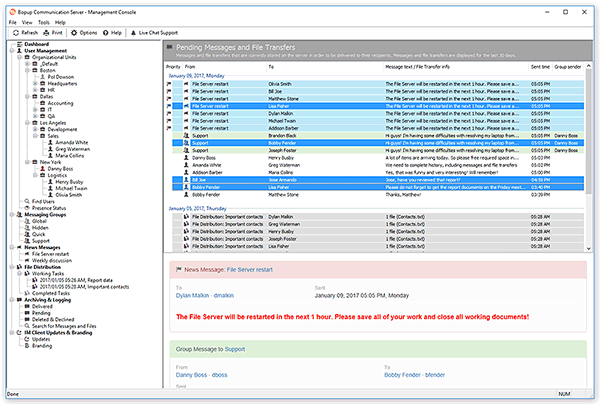Screen dimensions: 600x404
Task: Open the Deleted & Declined icon
Action: (x=27, y=319)
